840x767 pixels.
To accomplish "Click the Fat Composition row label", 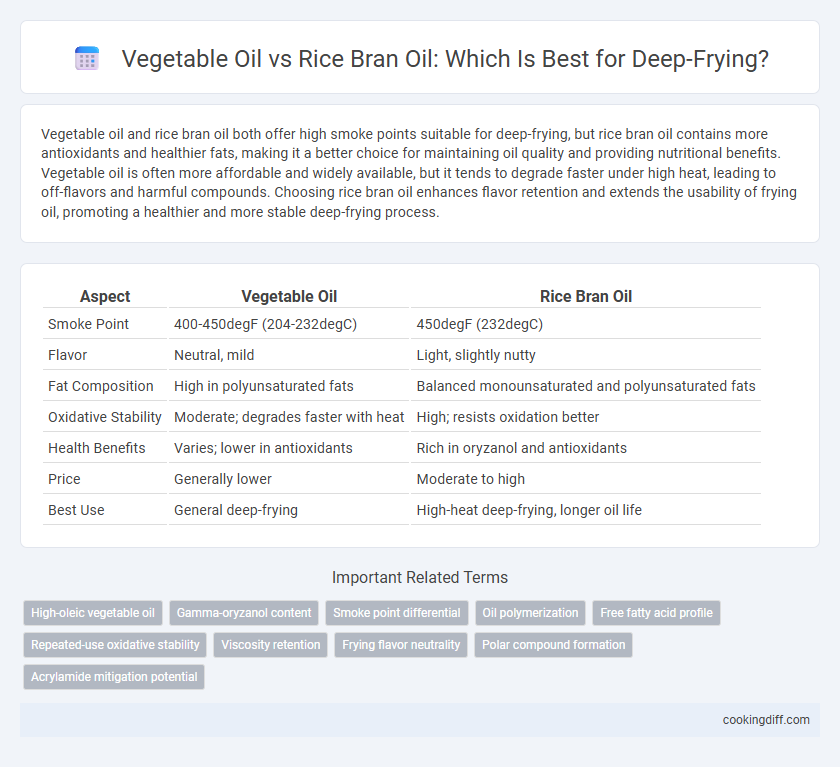I will (105, 386).
